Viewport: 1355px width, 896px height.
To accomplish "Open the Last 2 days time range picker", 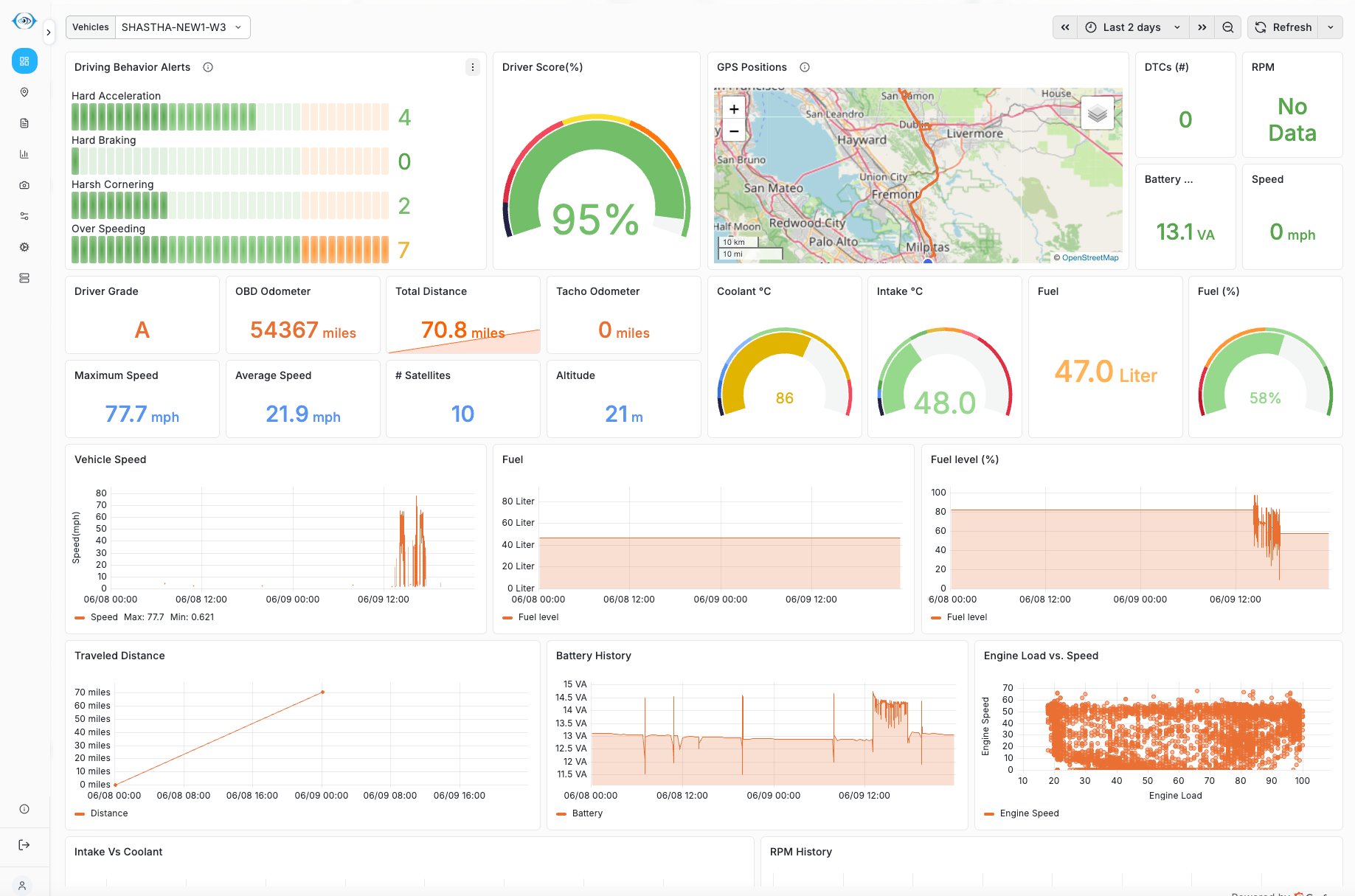I will point(1133,27).
